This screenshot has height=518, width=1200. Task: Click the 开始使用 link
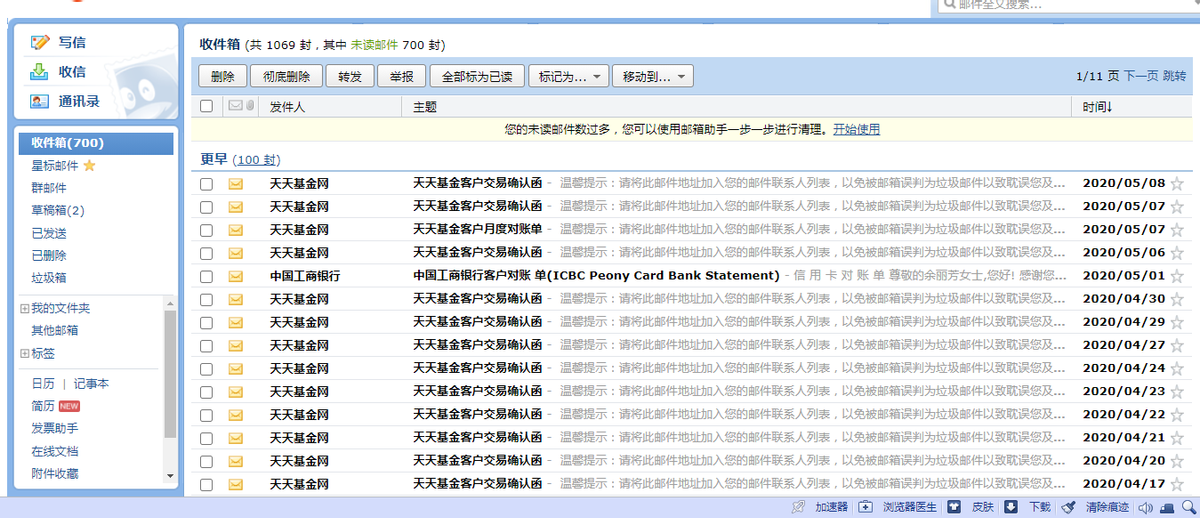[x=856, y=130]
